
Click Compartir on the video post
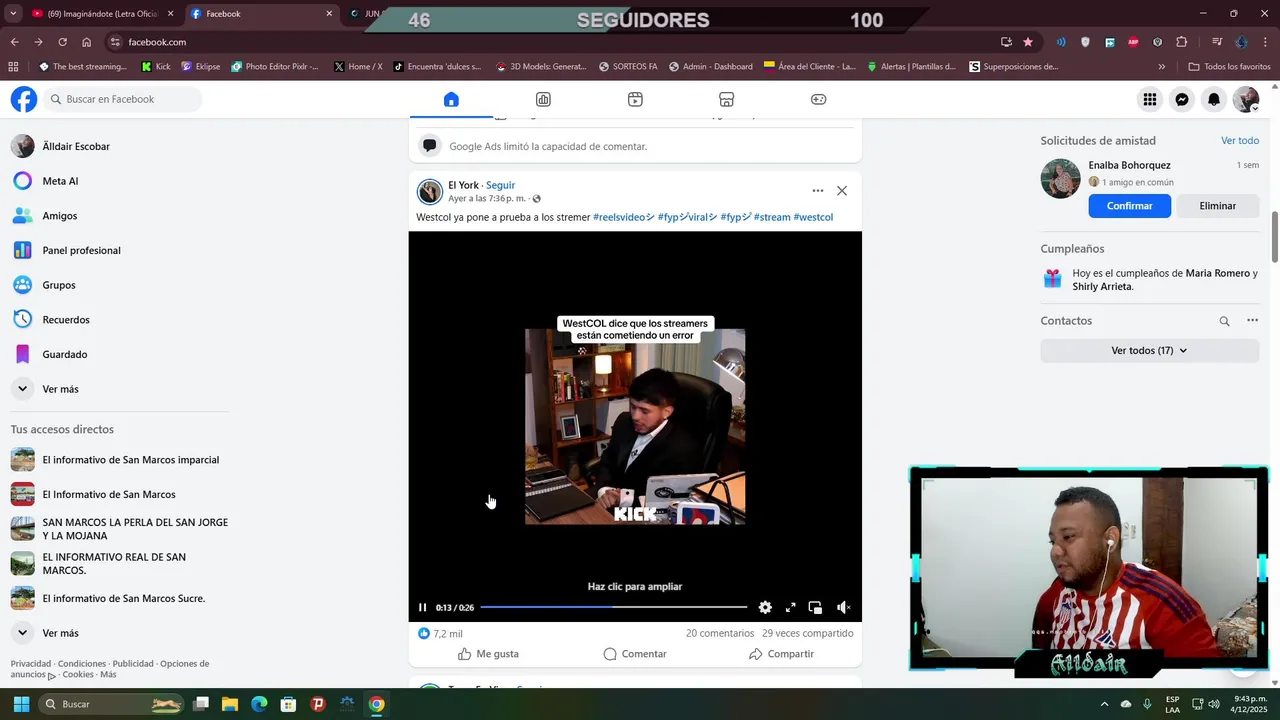pos(781,654)
